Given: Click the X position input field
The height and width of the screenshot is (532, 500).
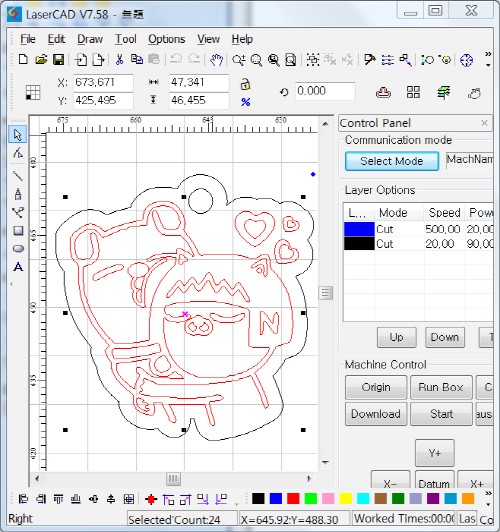Looking at the screenshot, I should click(103, 82).
